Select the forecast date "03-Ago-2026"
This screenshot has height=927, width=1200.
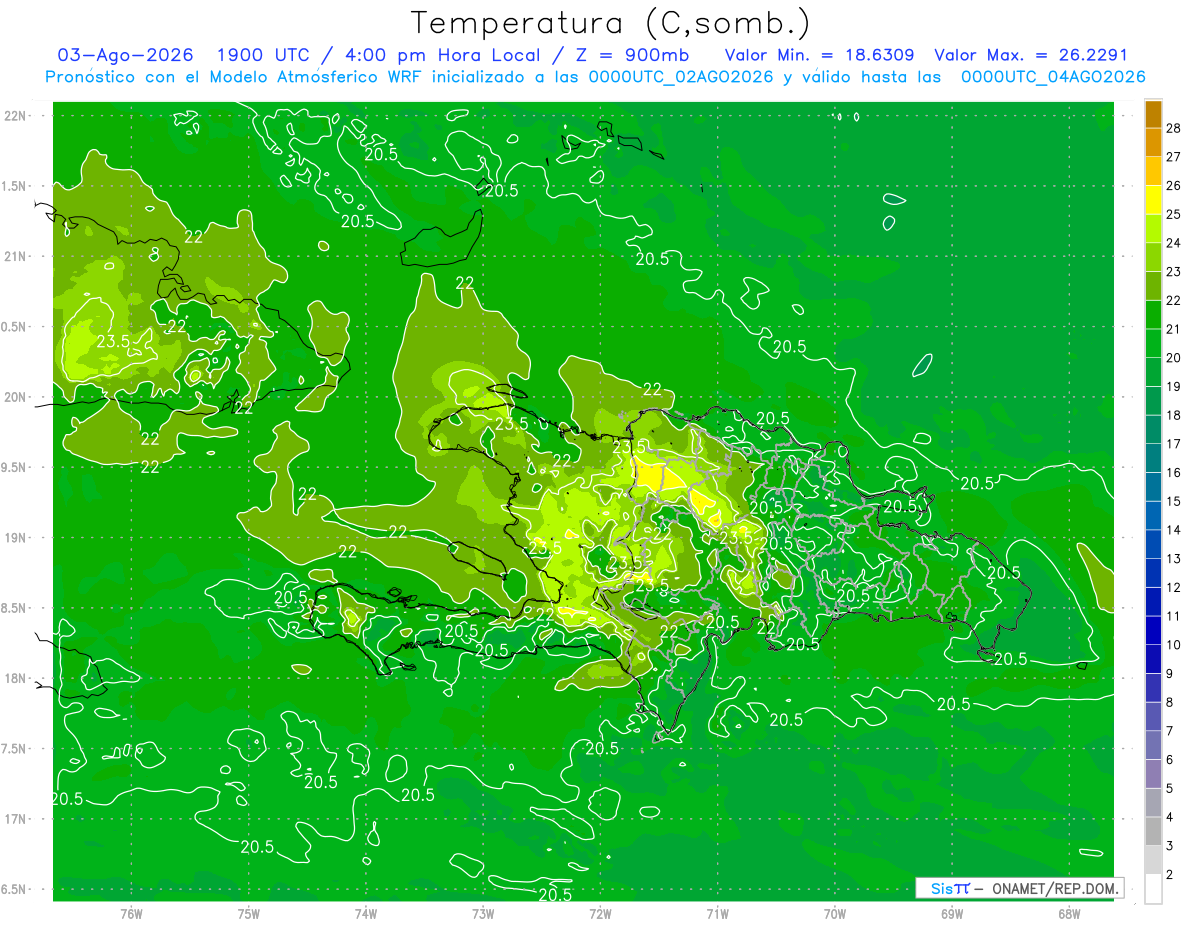click(x=125, y=55)
